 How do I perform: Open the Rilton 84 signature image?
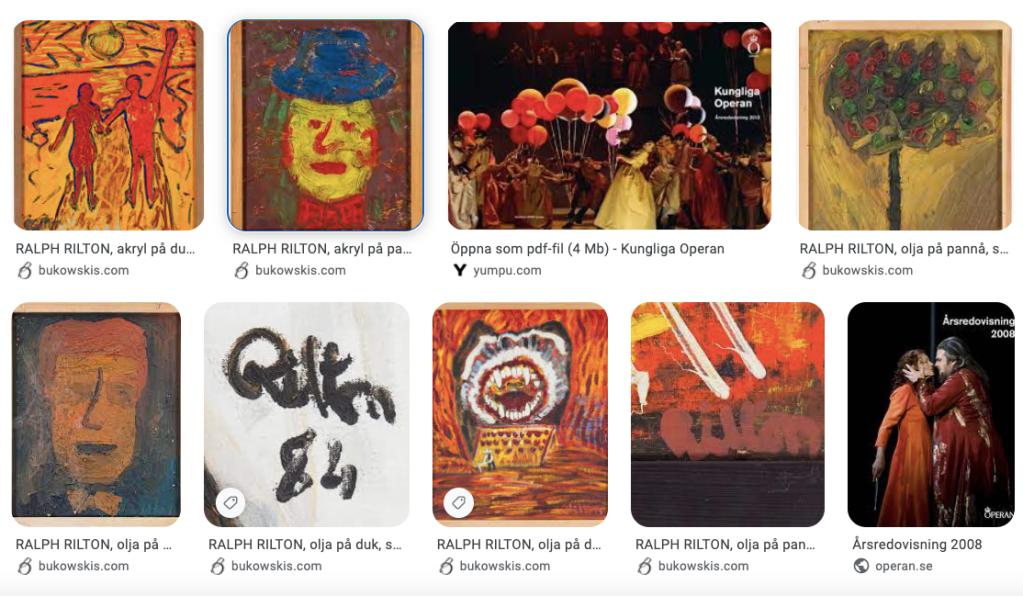click(307, 414)
